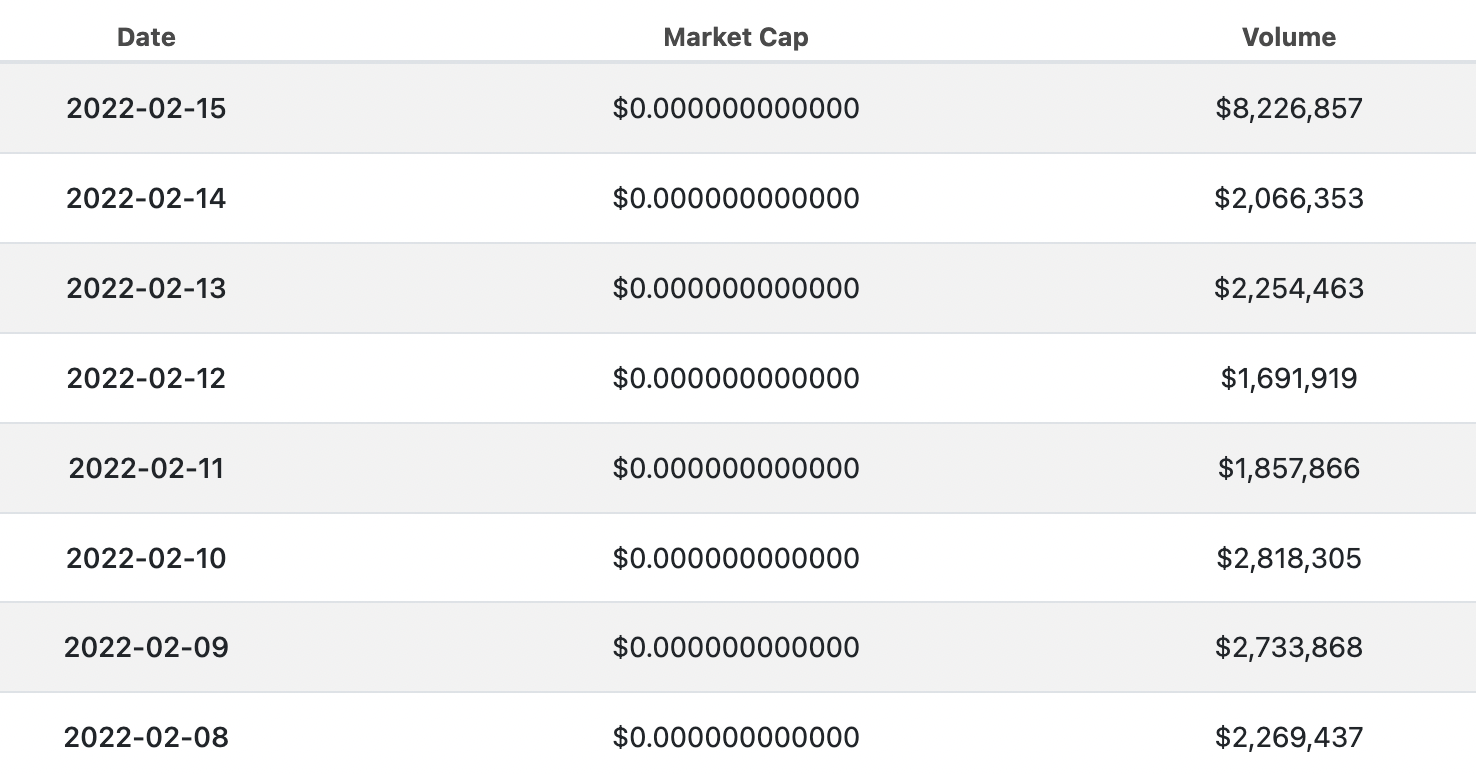Select the 2022-02-13 date cell
The height and width of the screenshot is (774, 1476).
(x=146, y=288)
